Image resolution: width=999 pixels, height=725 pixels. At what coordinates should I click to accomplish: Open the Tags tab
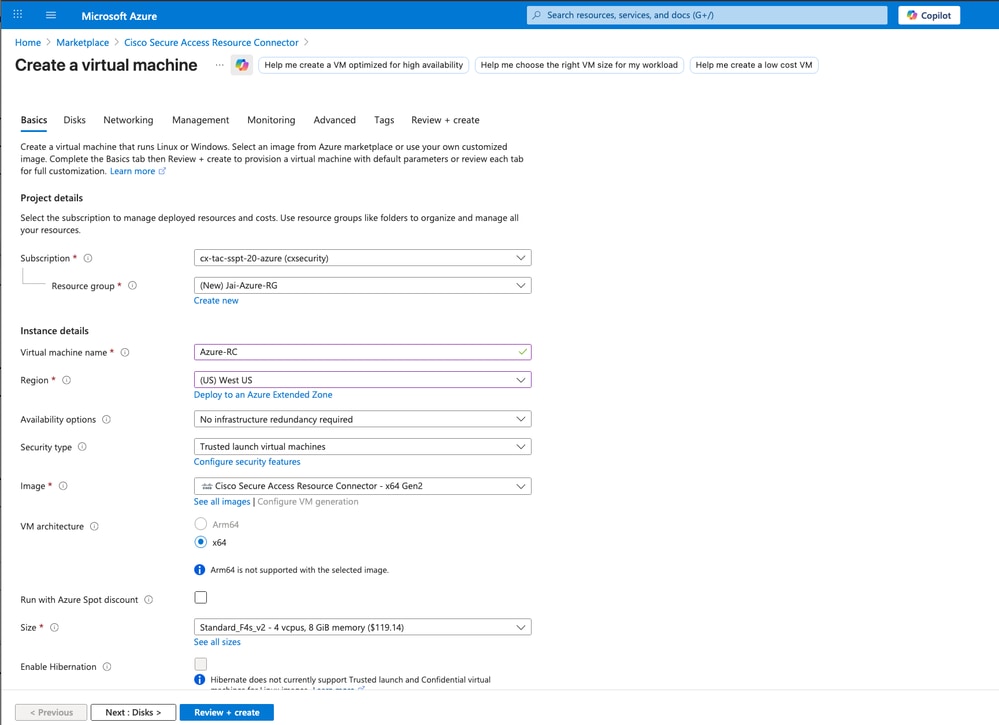(384, 119)
